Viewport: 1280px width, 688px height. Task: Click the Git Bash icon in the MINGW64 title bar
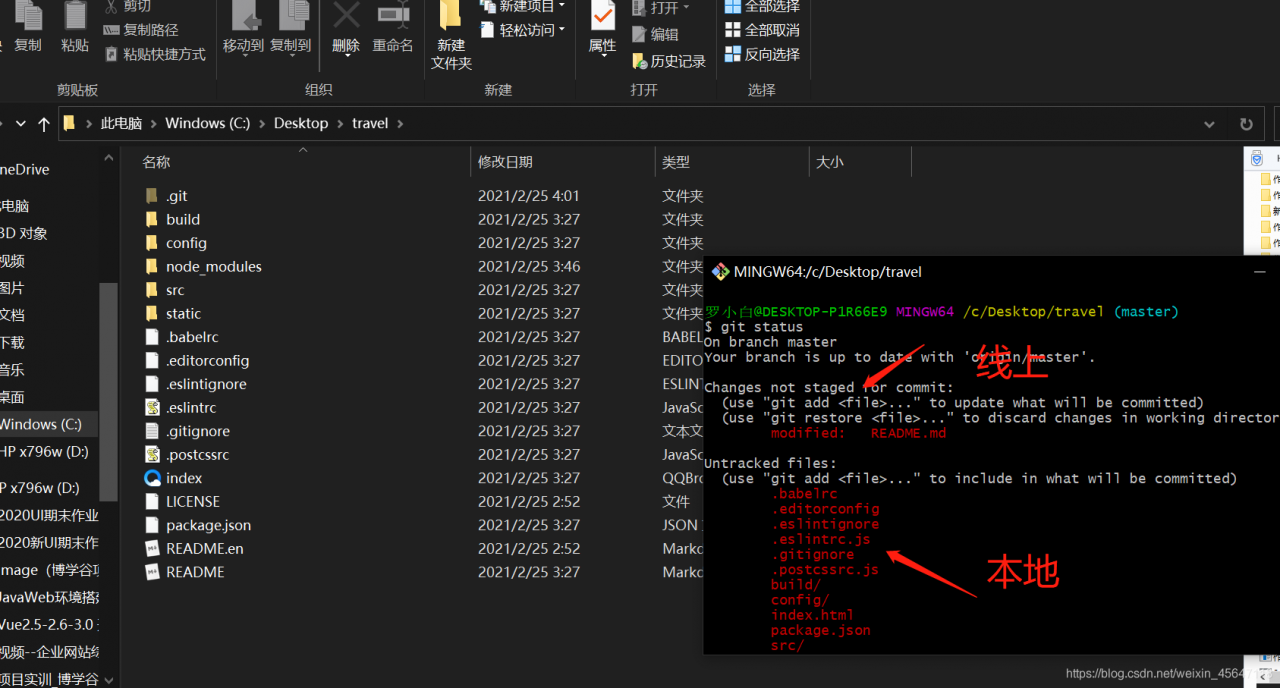720,272
